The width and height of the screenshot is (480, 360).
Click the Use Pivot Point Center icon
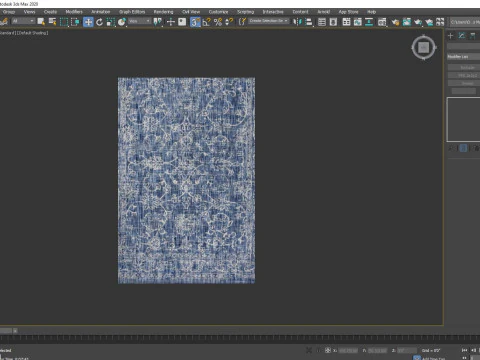(x=158, y=22)
